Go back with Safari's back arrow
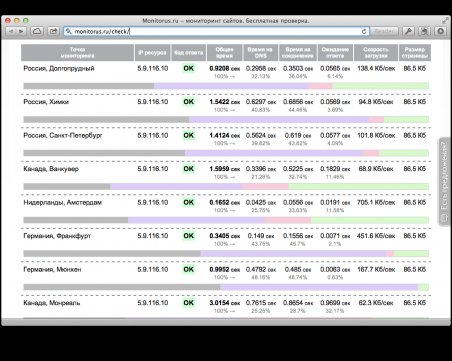Screen dimensions: 452x361 click(11, 31)
